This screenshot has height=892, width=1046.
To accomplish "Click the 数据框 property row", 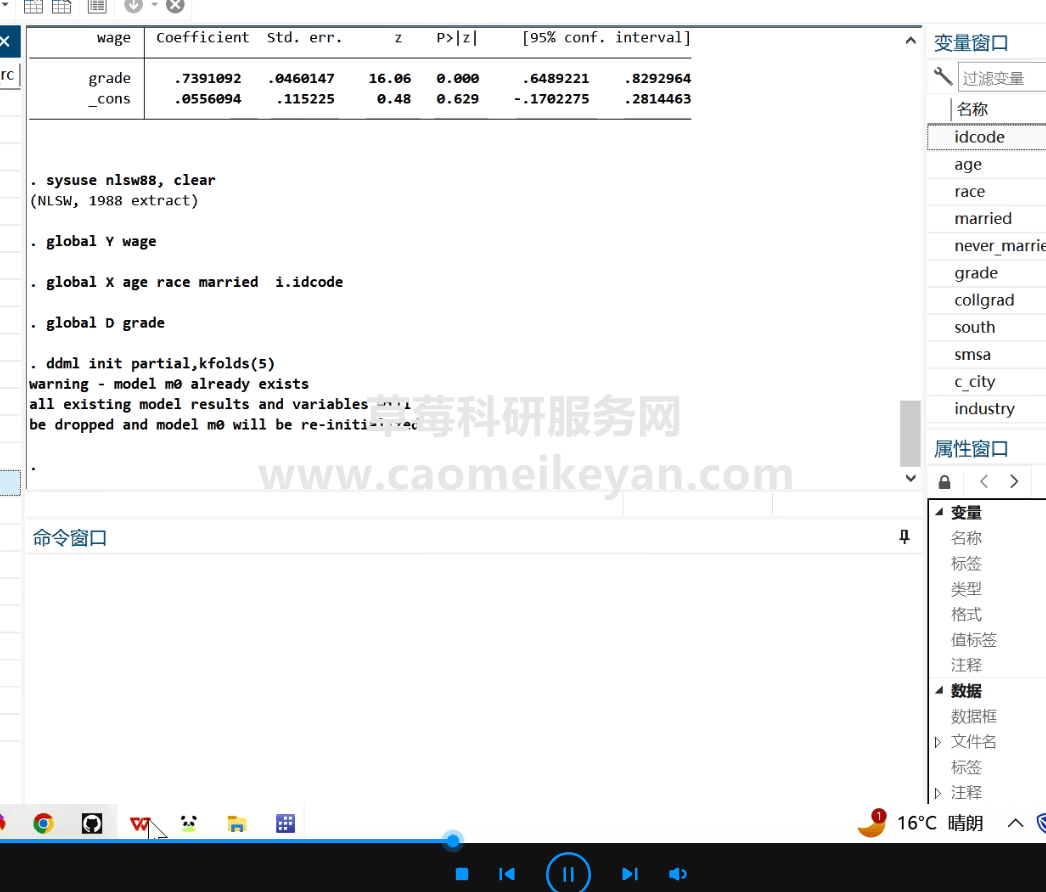I will [973, 717].
